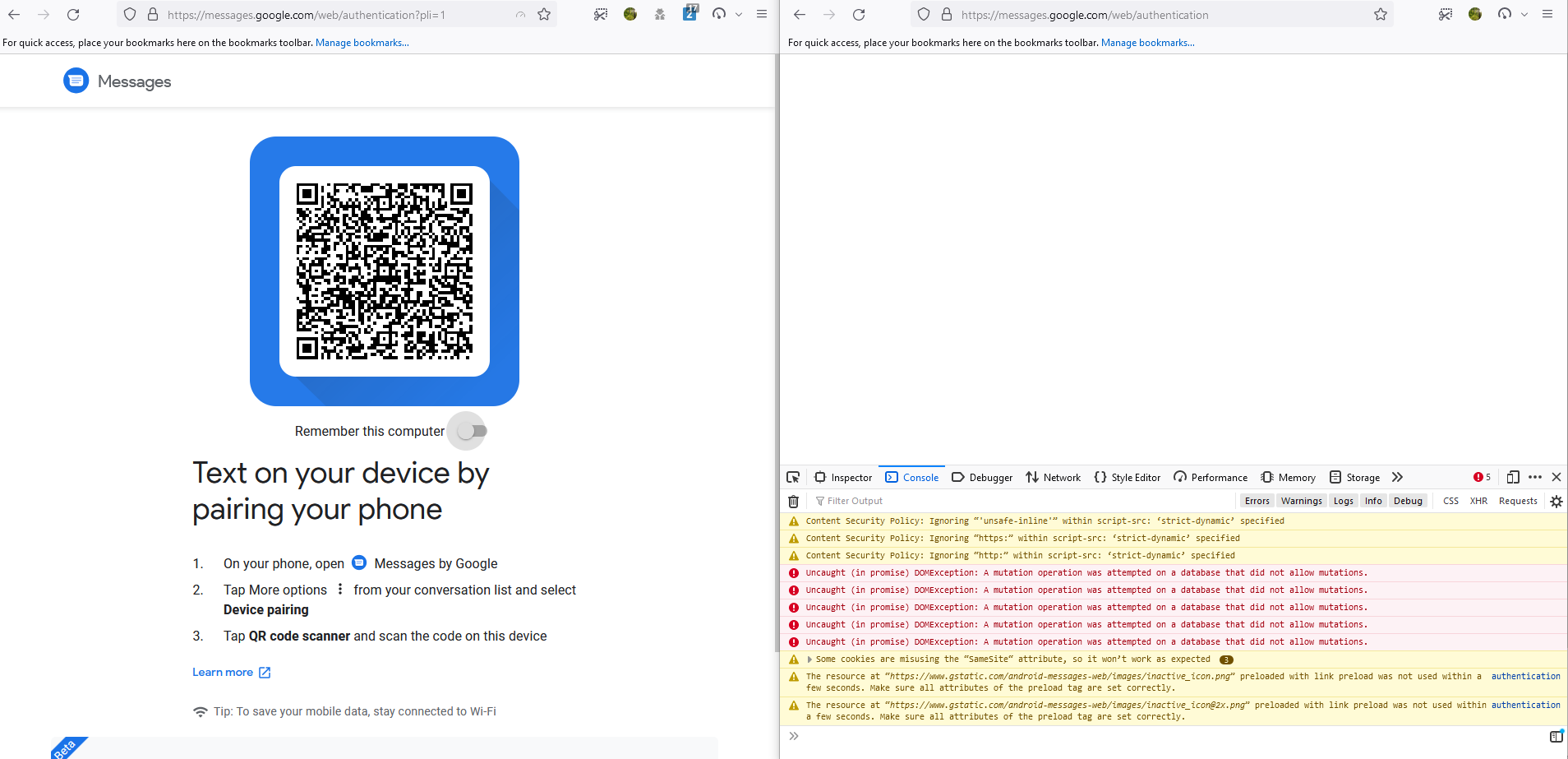Click the Learn more link
Viewport: 1568px width, 759px height.
[x=223, y=672]
